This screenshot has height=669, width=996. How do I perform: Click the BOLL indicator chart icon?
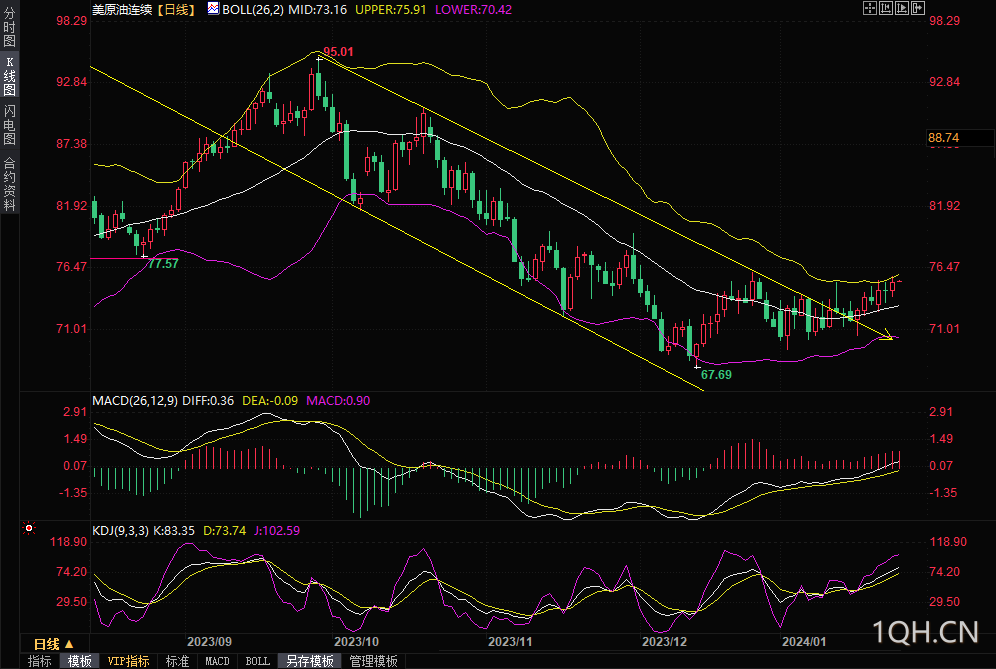tap(213, 8)
